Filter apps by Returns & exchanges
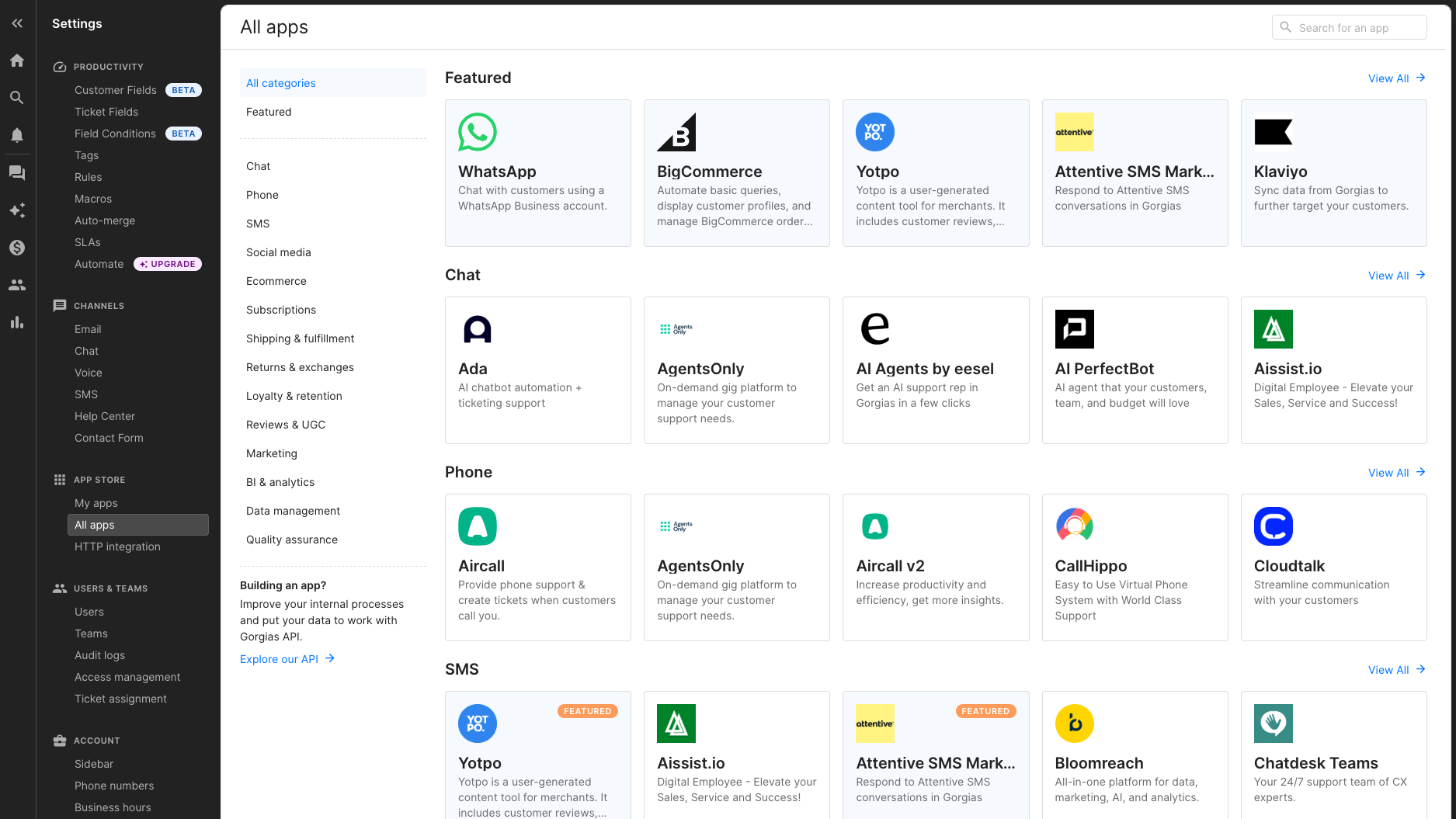 333,367
